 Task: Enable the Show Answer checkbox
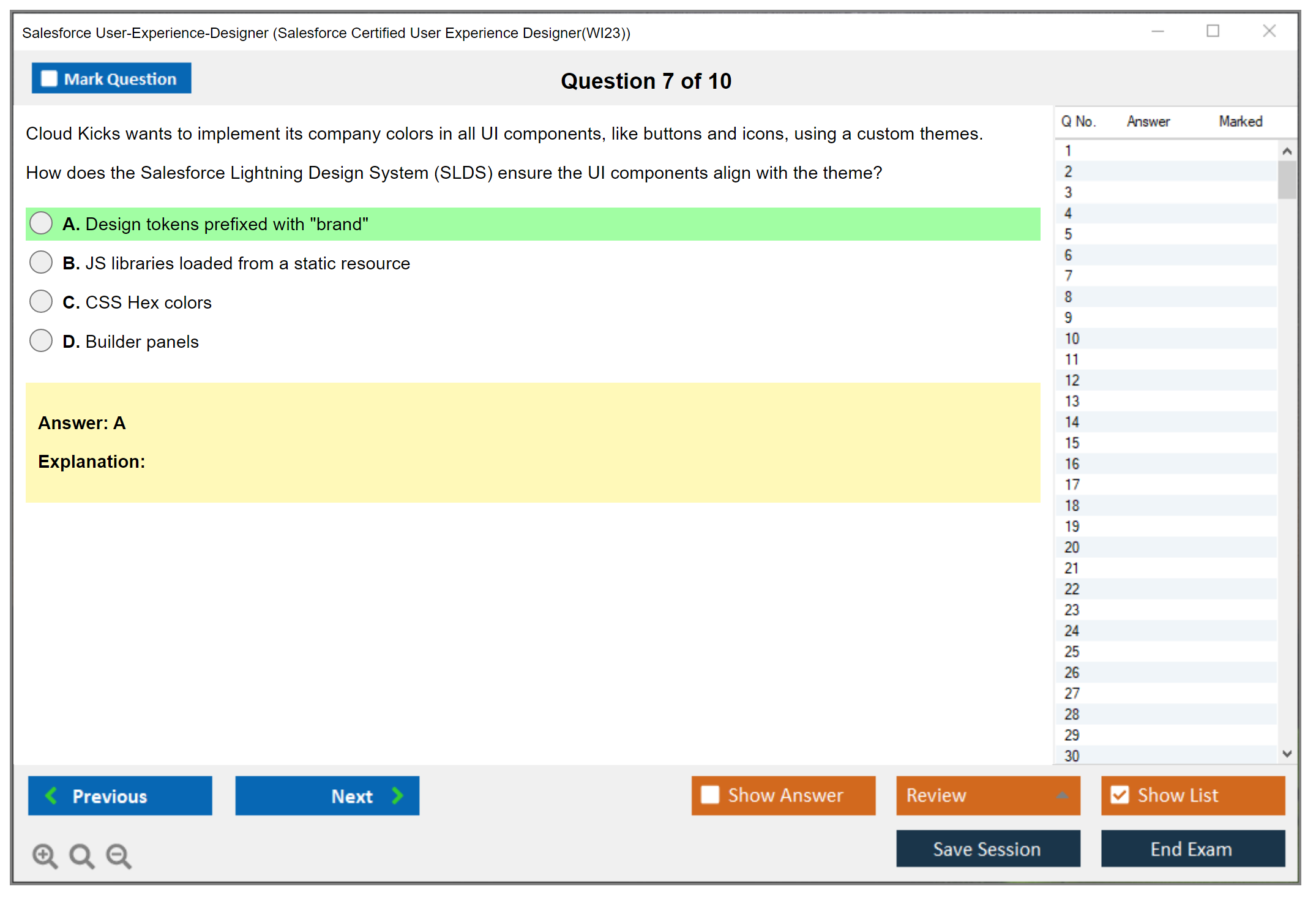click(x=710, y=795)
